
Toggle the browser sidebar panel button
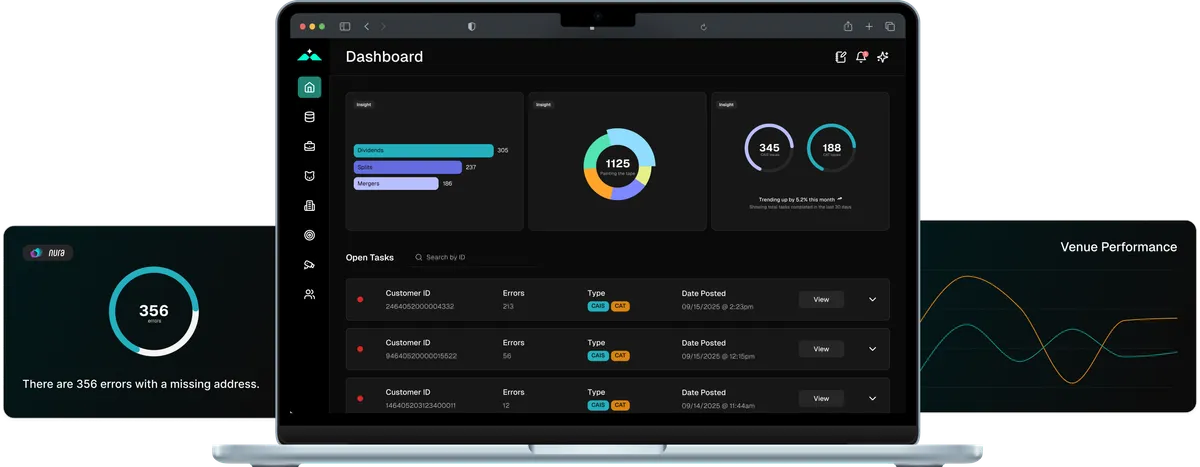[345, 26]
